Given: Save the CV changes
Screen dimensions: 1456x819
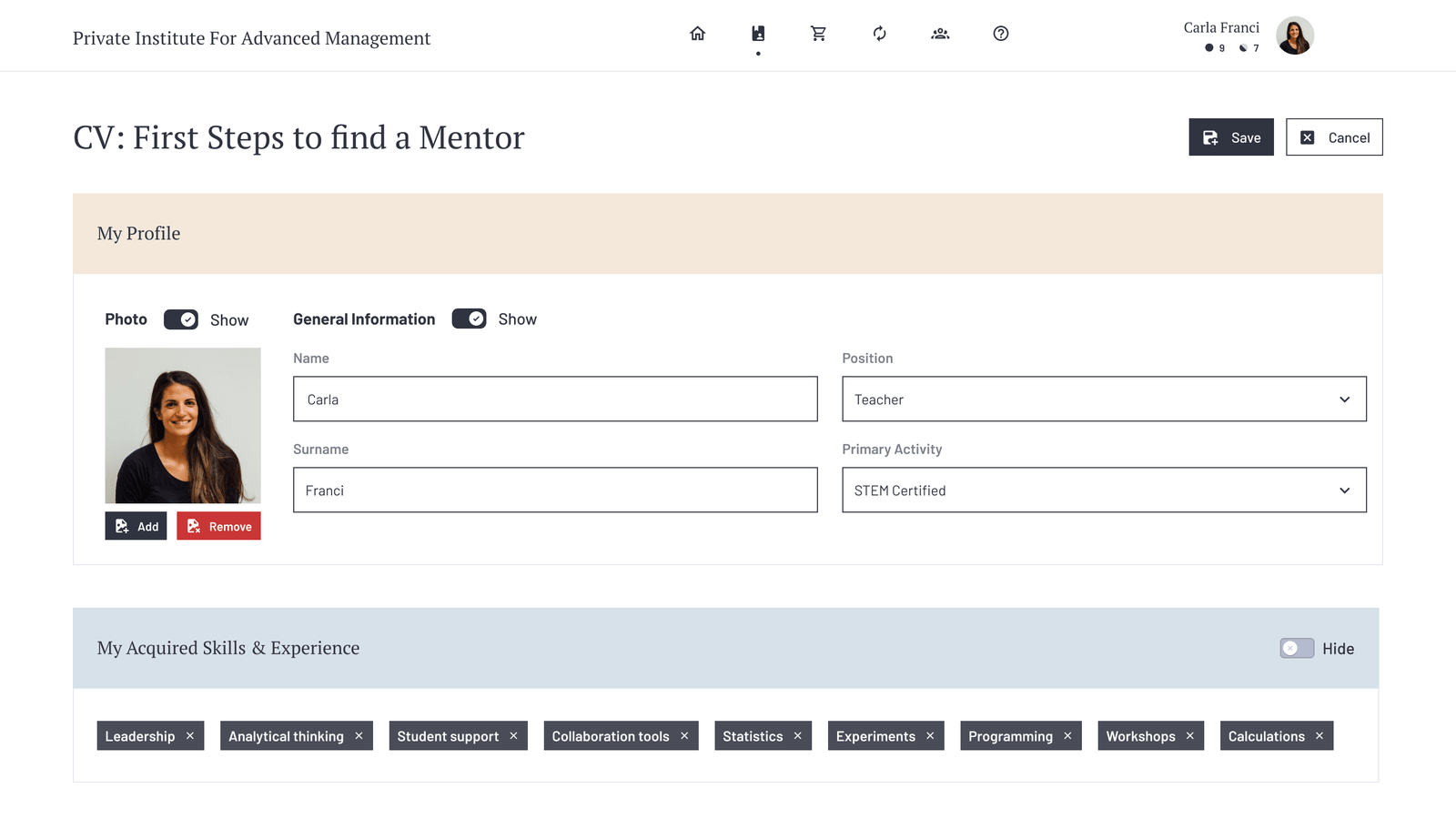Looking at the screenshot, I should point(1230,137).
